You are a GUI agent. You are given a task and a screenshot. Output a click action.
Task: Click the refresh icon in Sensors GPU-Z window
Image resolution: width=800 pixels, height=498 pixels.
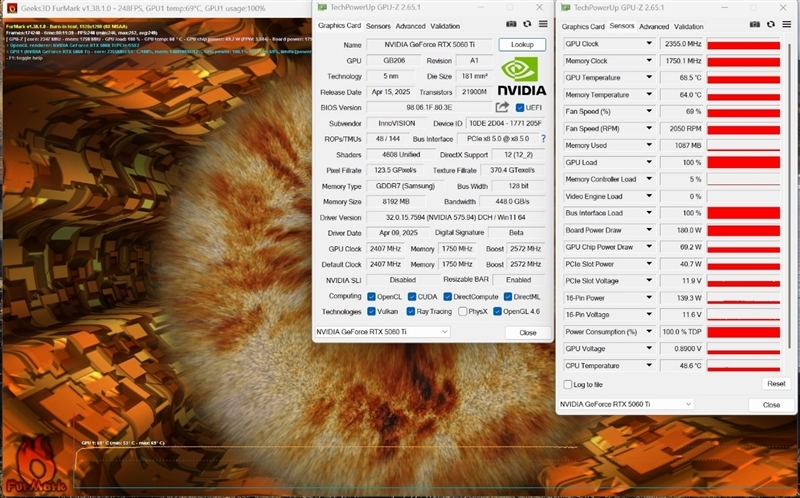tap(771, 24)
